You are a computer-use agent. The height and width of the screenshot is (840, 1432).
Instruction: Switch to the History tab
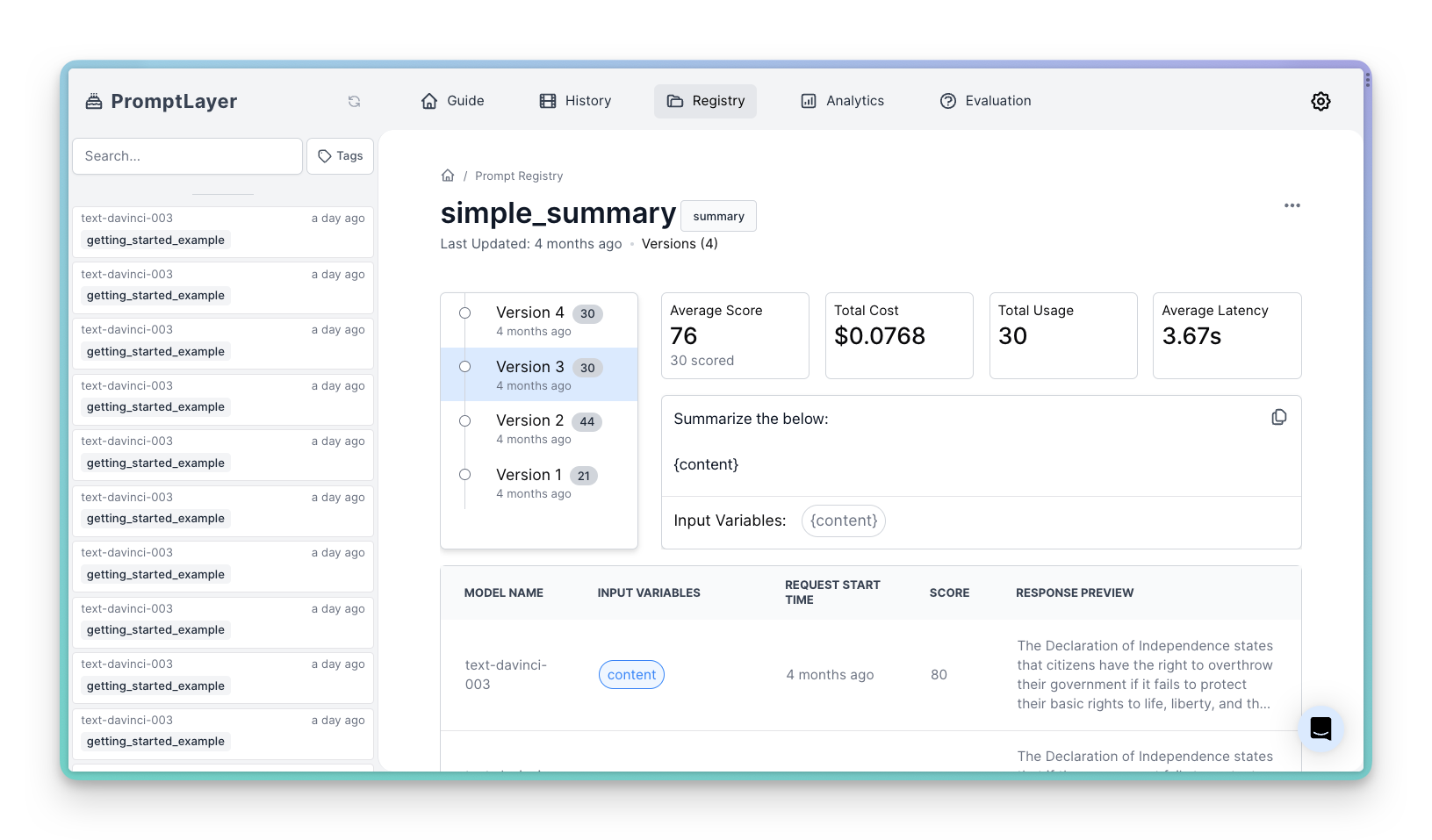[575, 101]
